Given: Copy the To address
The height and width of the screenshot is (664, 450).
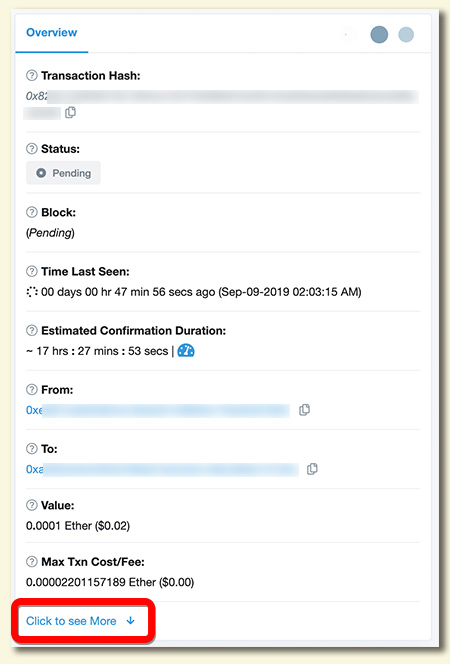Looking at the screenshot, I should coord(312,469).
